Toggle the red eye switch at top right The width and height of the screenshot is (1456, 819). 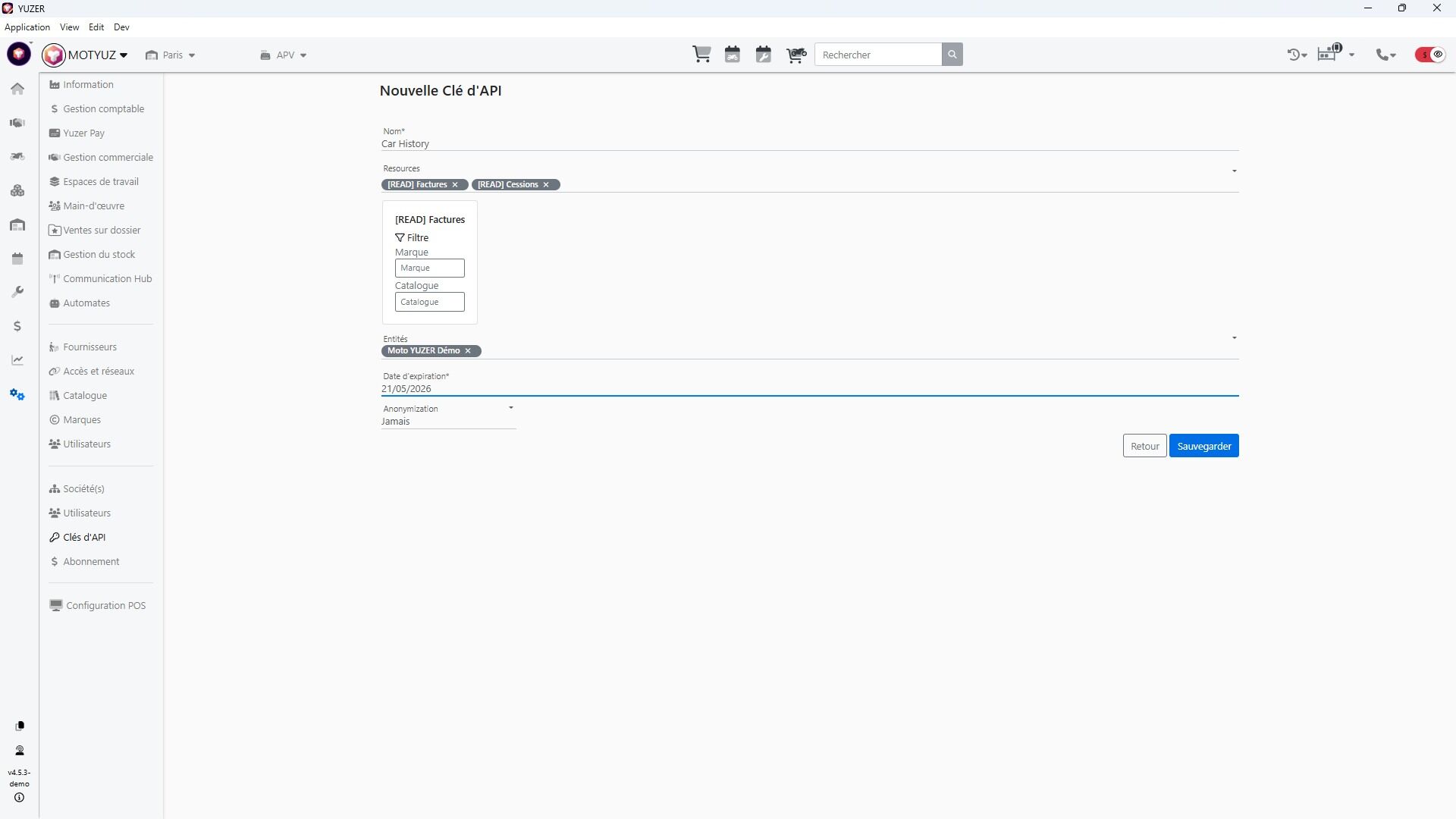pos(1430,55)
